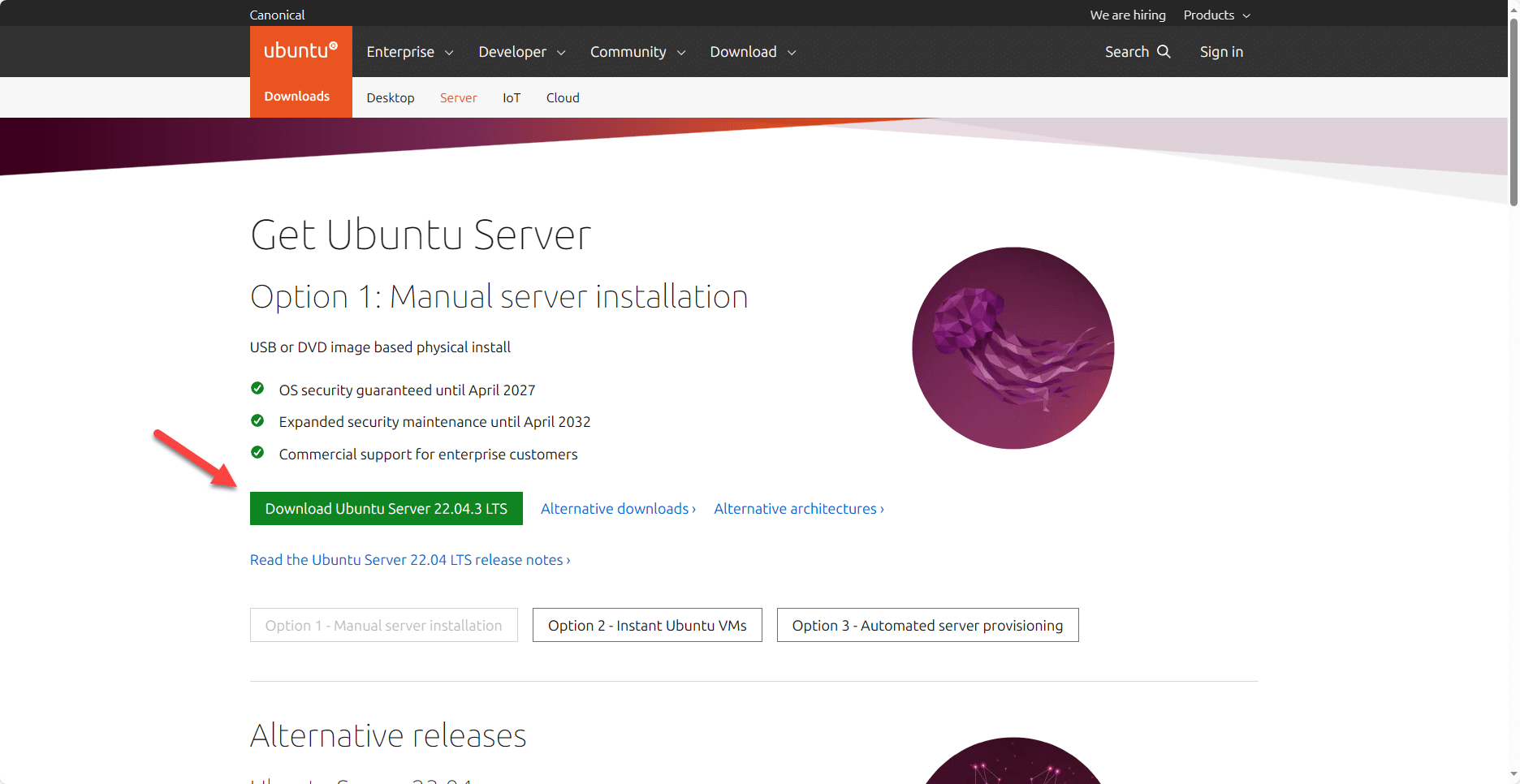Go to the Cloud downloads tab
This screenshot has width=1520, height=784.
click(x=563, y=98)
